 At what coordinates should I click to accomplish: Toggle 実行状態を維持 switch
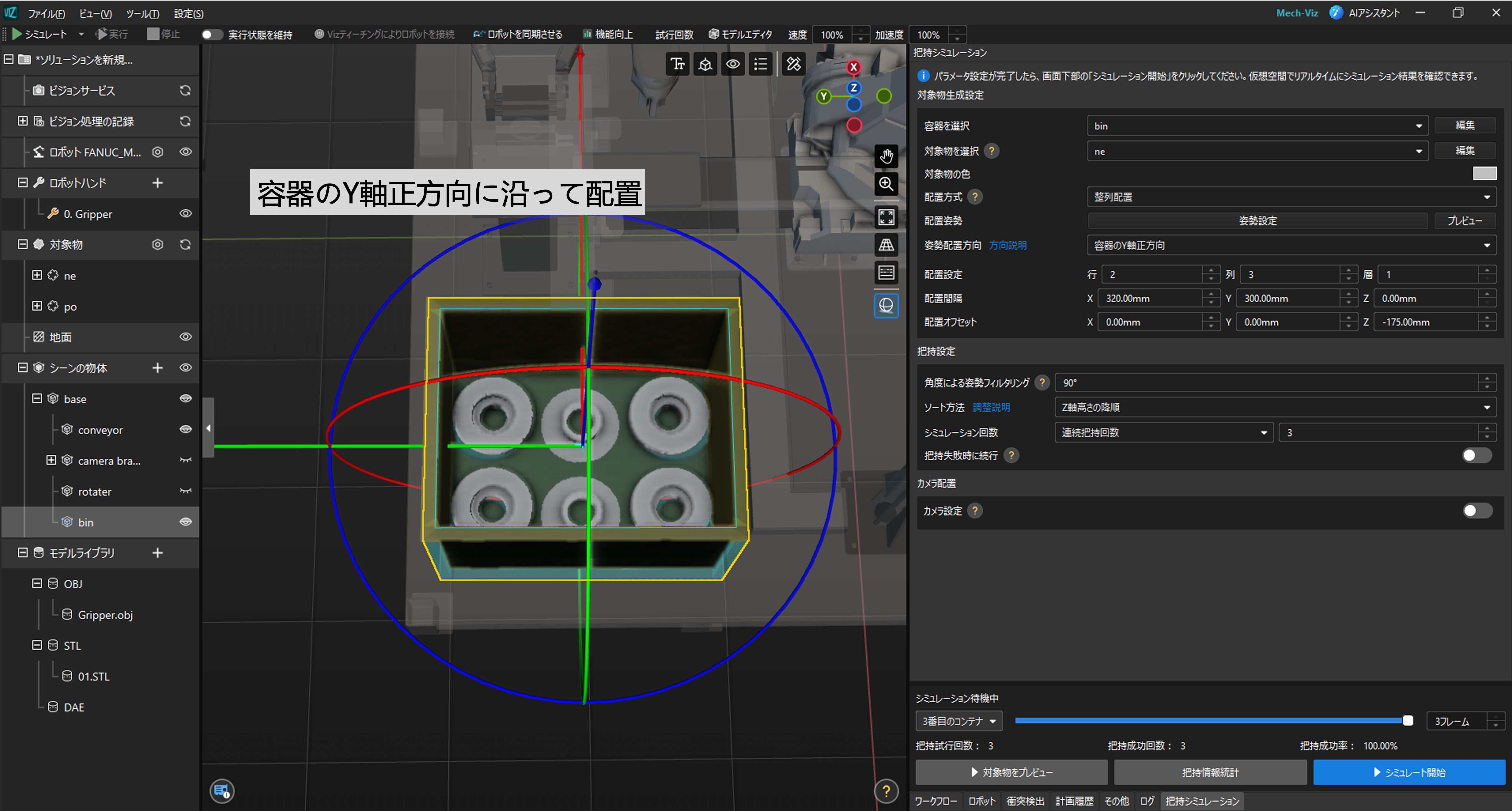[x=212, y=35]
